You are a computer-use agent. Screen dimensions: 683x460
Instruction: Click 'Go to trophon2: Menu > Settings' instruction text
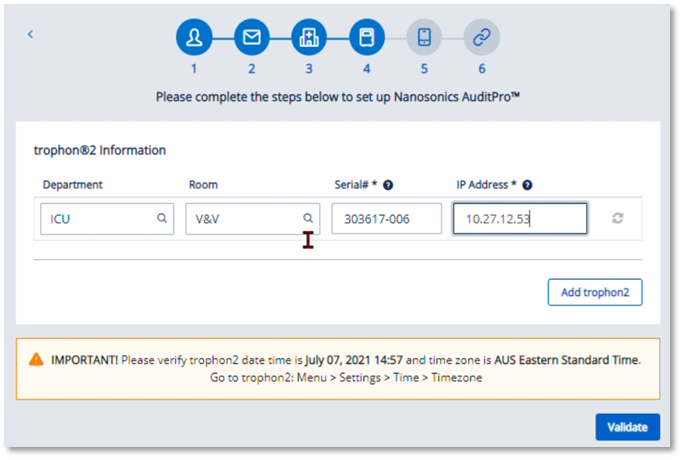click(295, 378)
